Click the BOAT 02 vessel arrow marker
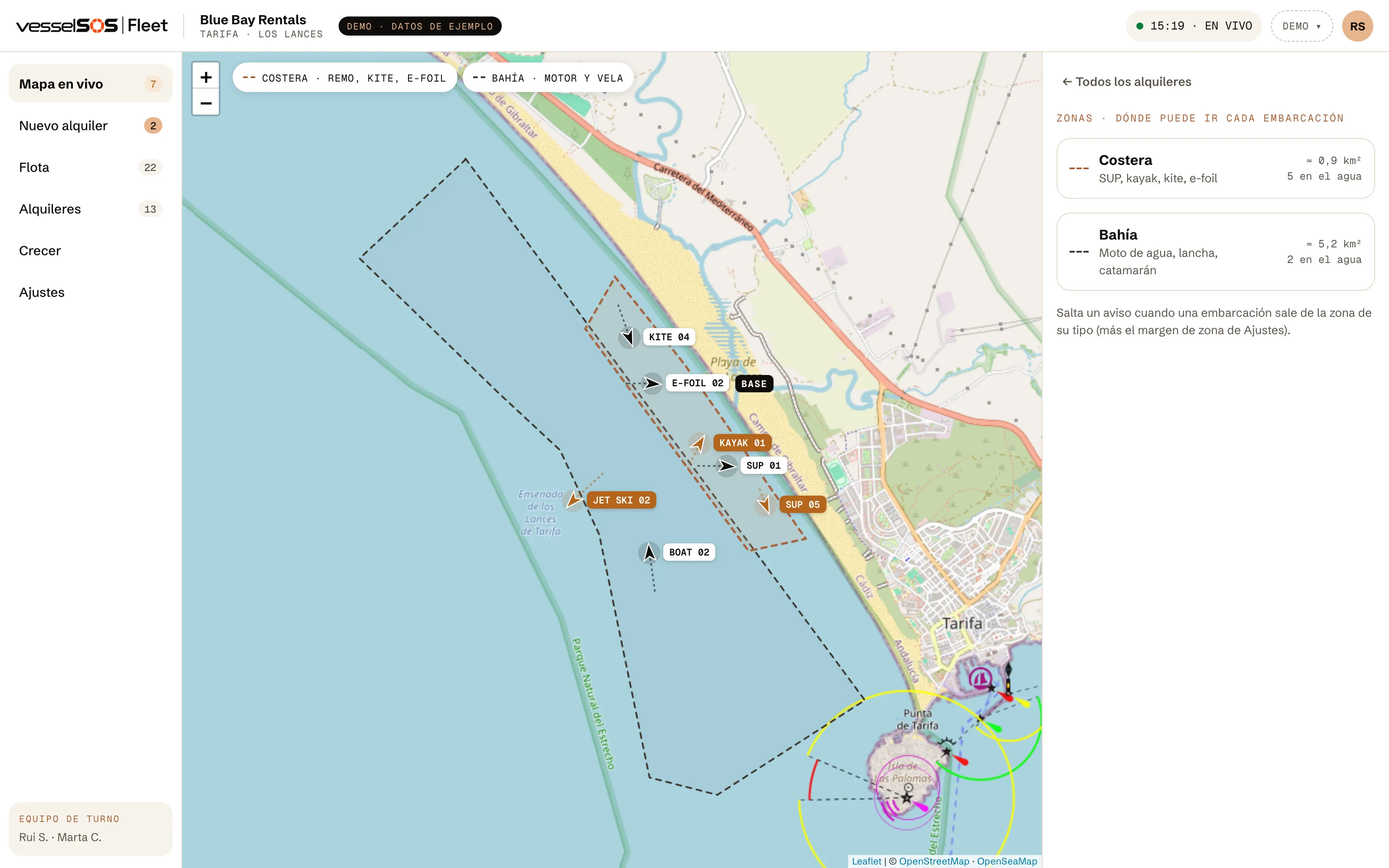 coord(649,552)
